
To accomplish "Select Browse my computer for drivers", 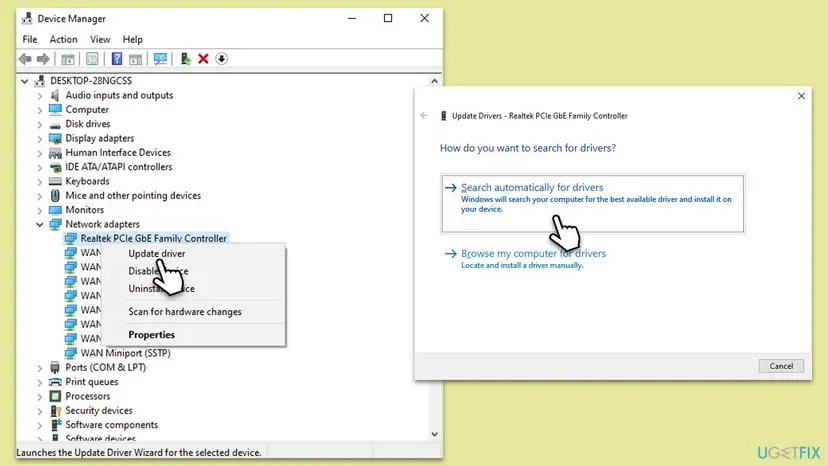I will (x=533, y=258).
